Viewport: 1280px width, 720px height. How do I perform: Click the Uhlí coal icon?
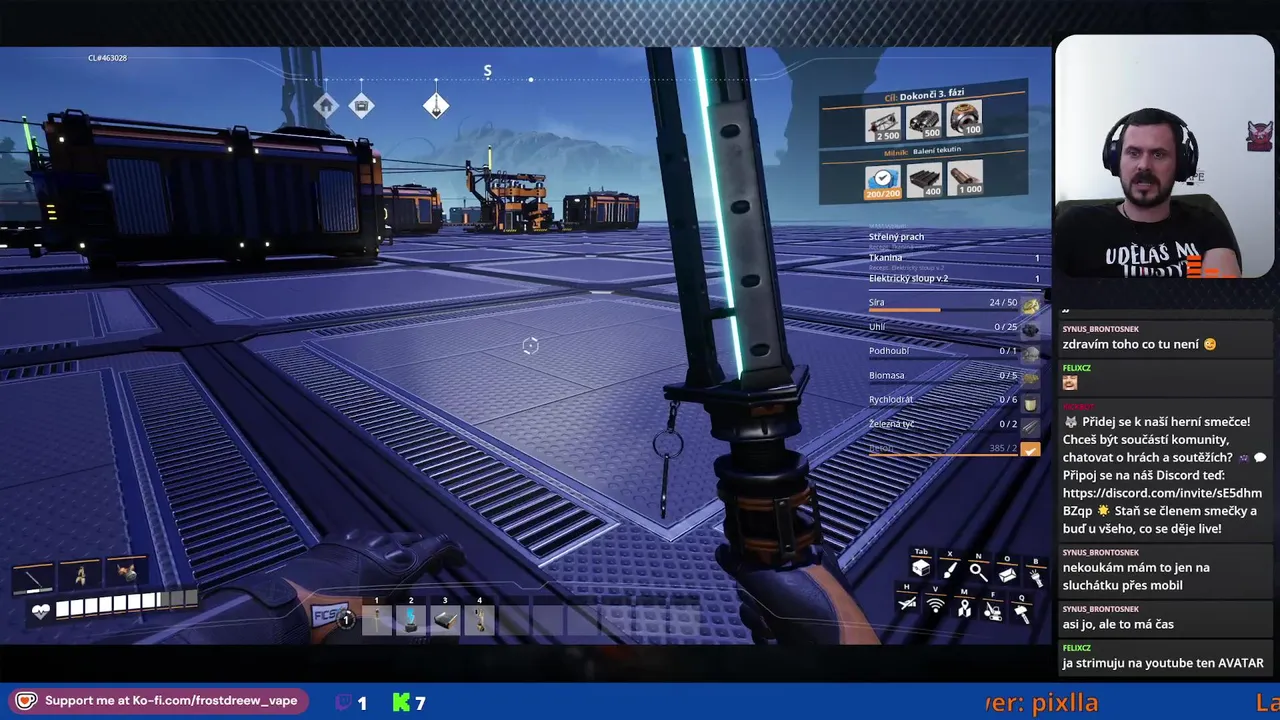click(x=1030, y=329)
